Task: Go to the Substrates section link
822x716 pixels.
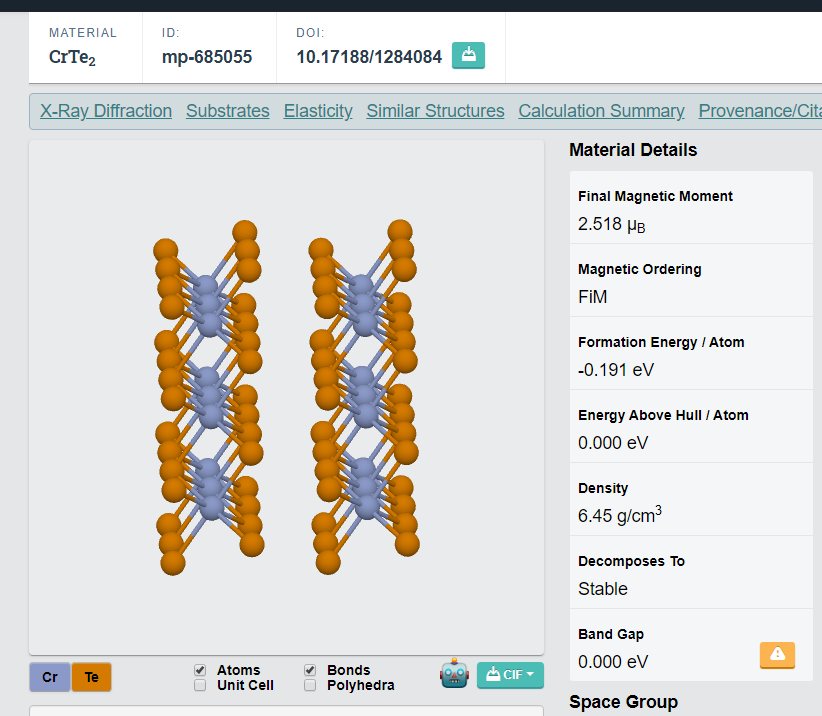Action: [228, 111]
